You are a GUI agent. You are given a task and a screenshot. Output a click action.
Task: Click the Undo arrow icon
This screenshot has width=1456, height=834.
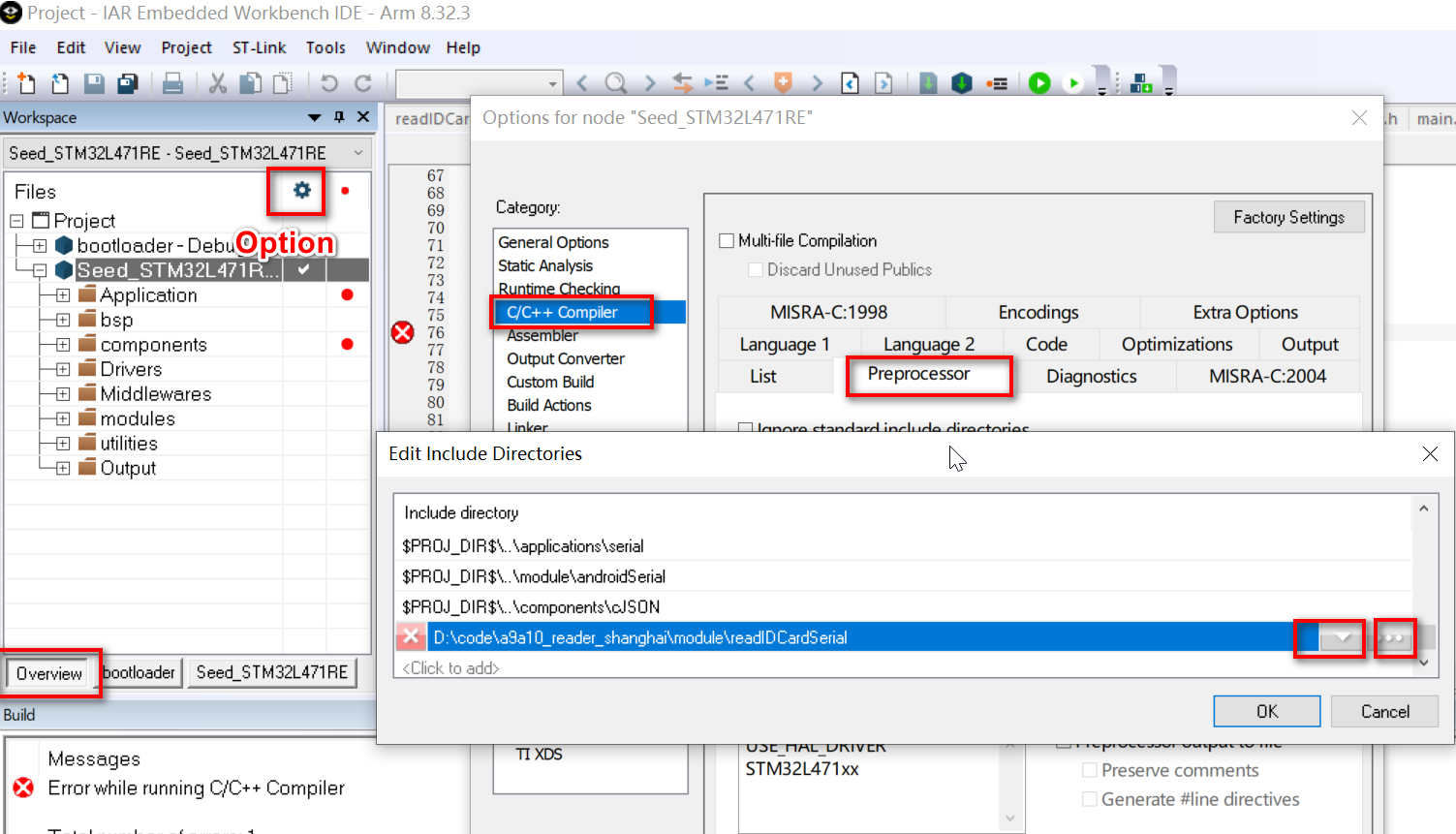click(329, 83)
